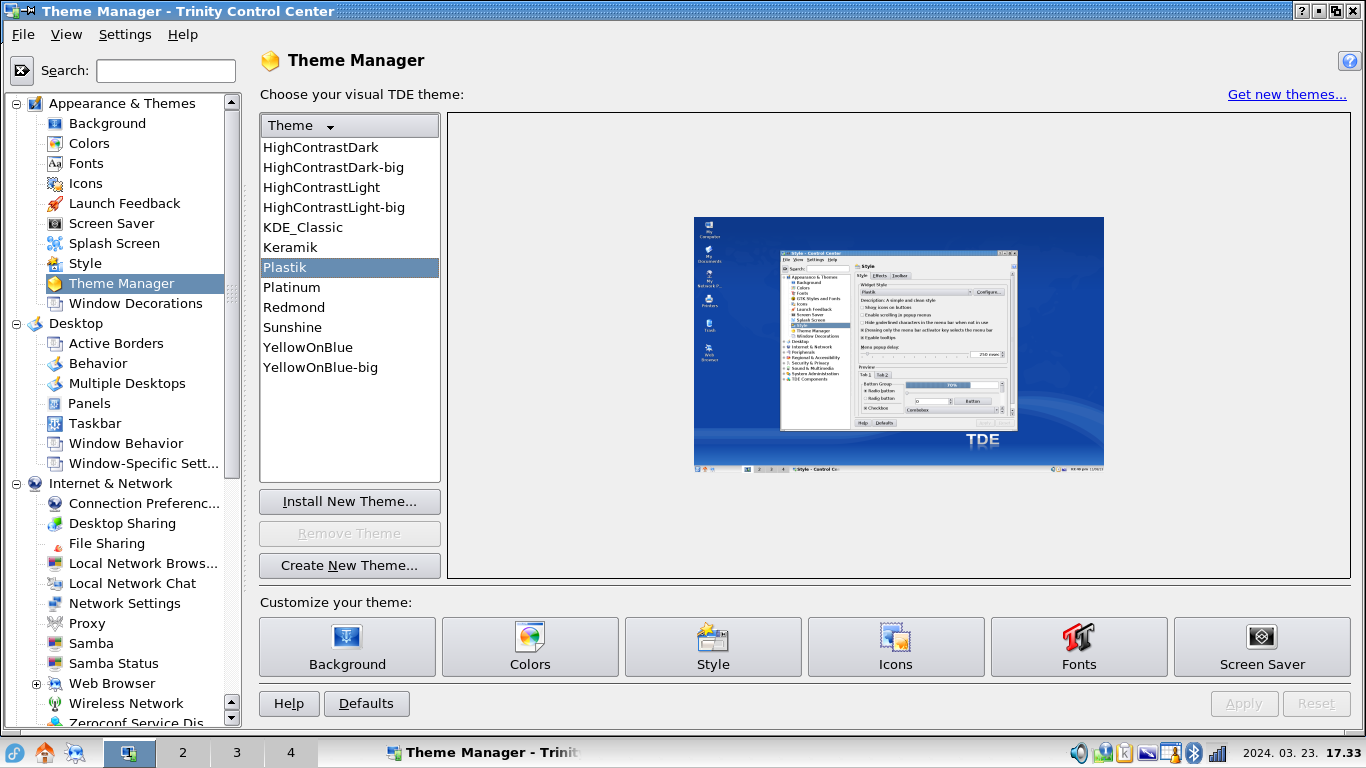The height and width of the screenshot is (768, 1366).
Task: Select the Keramik theme
Action: tap(349, 247)
